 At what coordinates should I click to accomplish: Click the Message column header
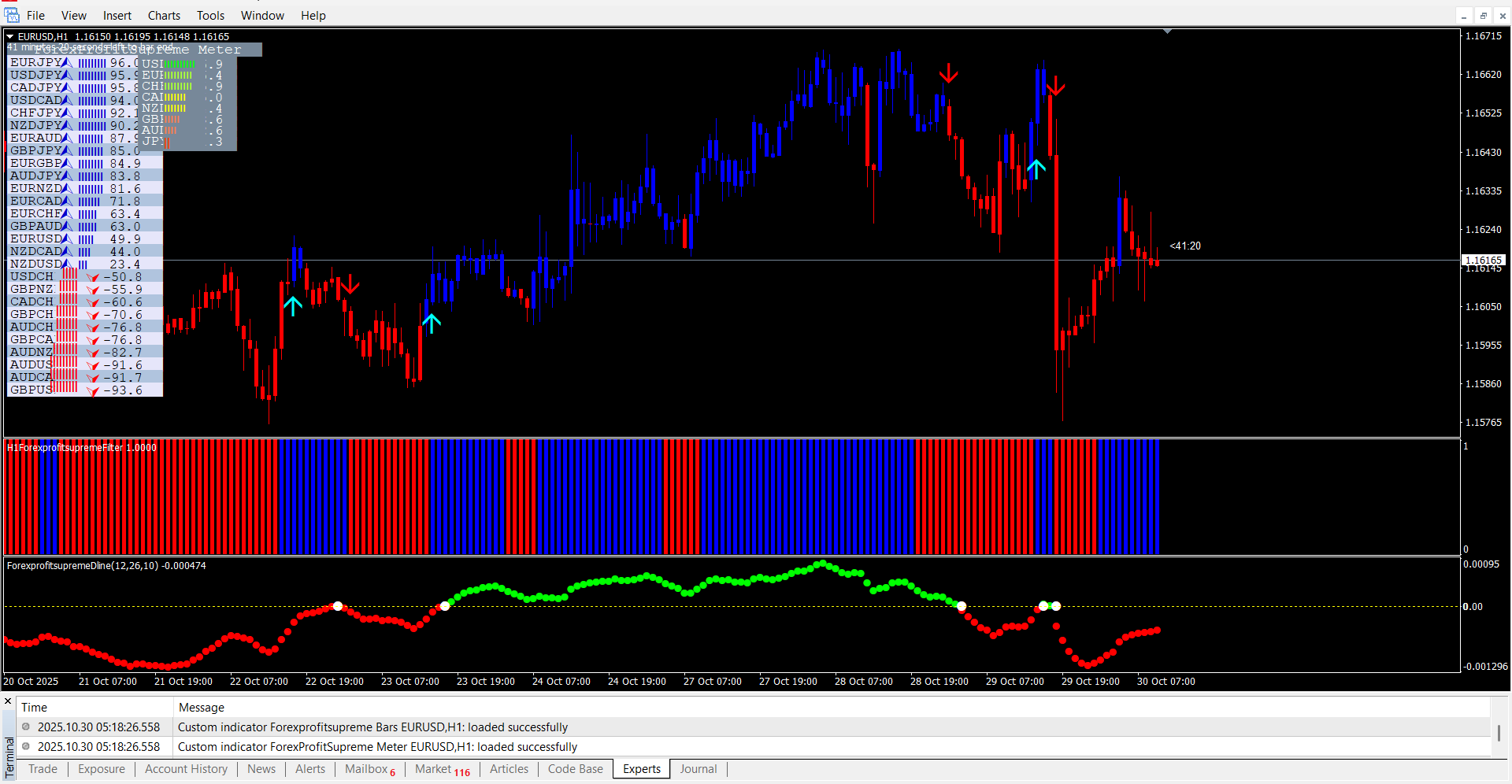pyautogui.click(x=202, y=708)
